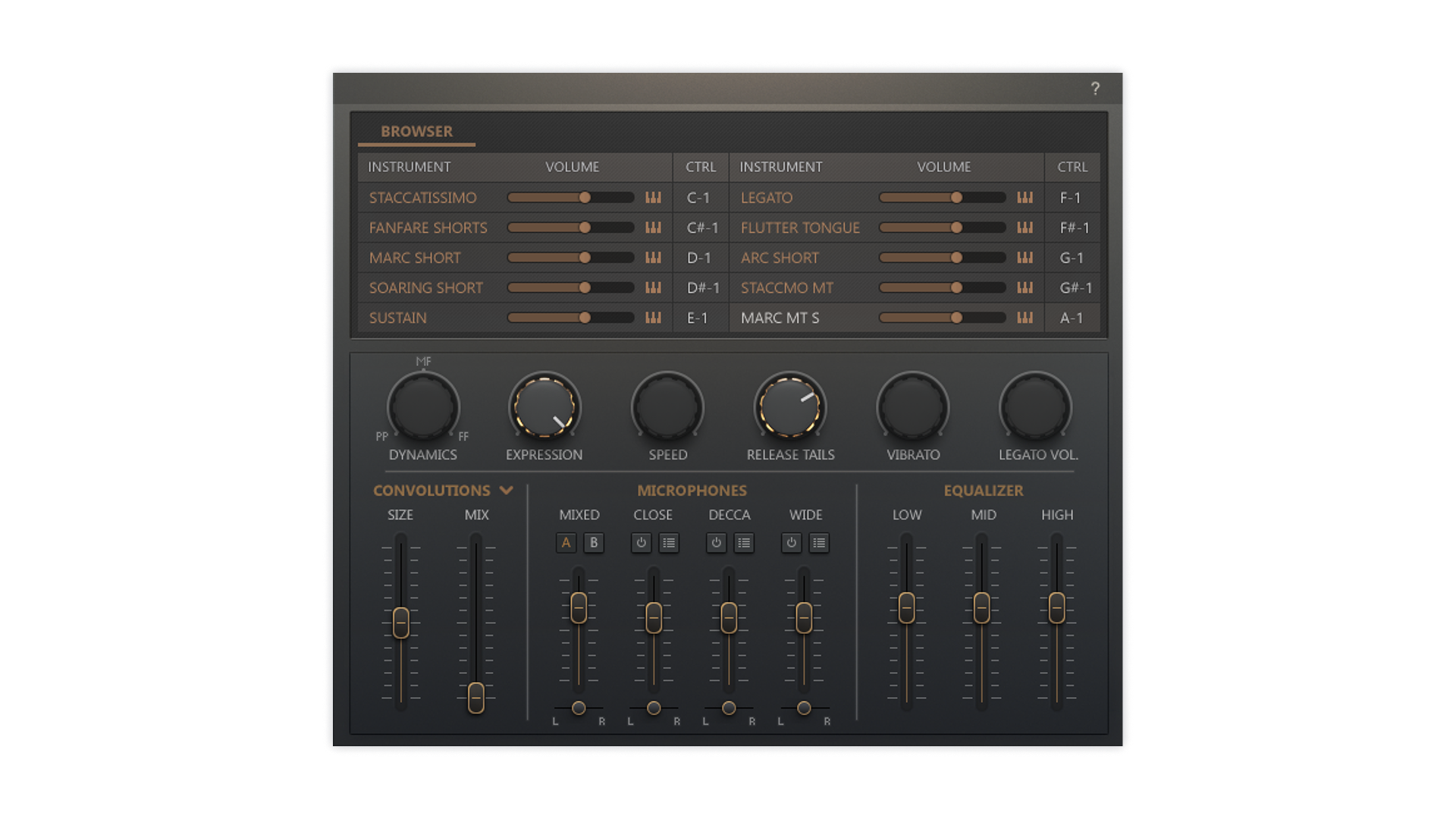
Task: Expand the CONVOLUTIONS dropdown chevron
Action: pos(507,491)
